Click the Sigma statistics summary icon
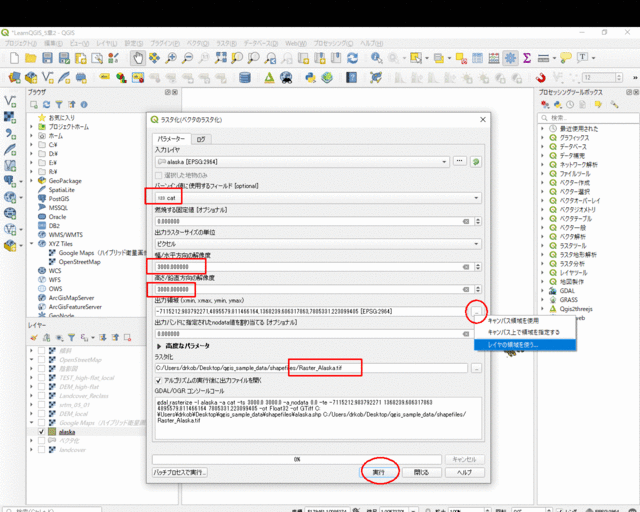 tap(527, 58)
